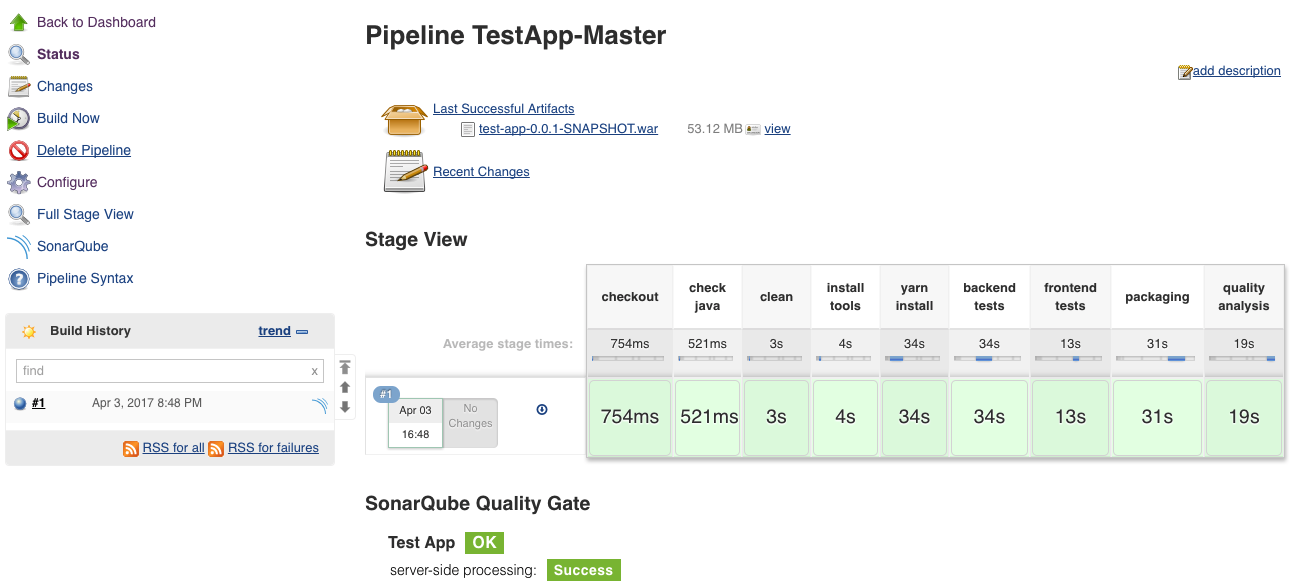Open SonarQube via its sidebar wave icon

(x=18, y=246)
